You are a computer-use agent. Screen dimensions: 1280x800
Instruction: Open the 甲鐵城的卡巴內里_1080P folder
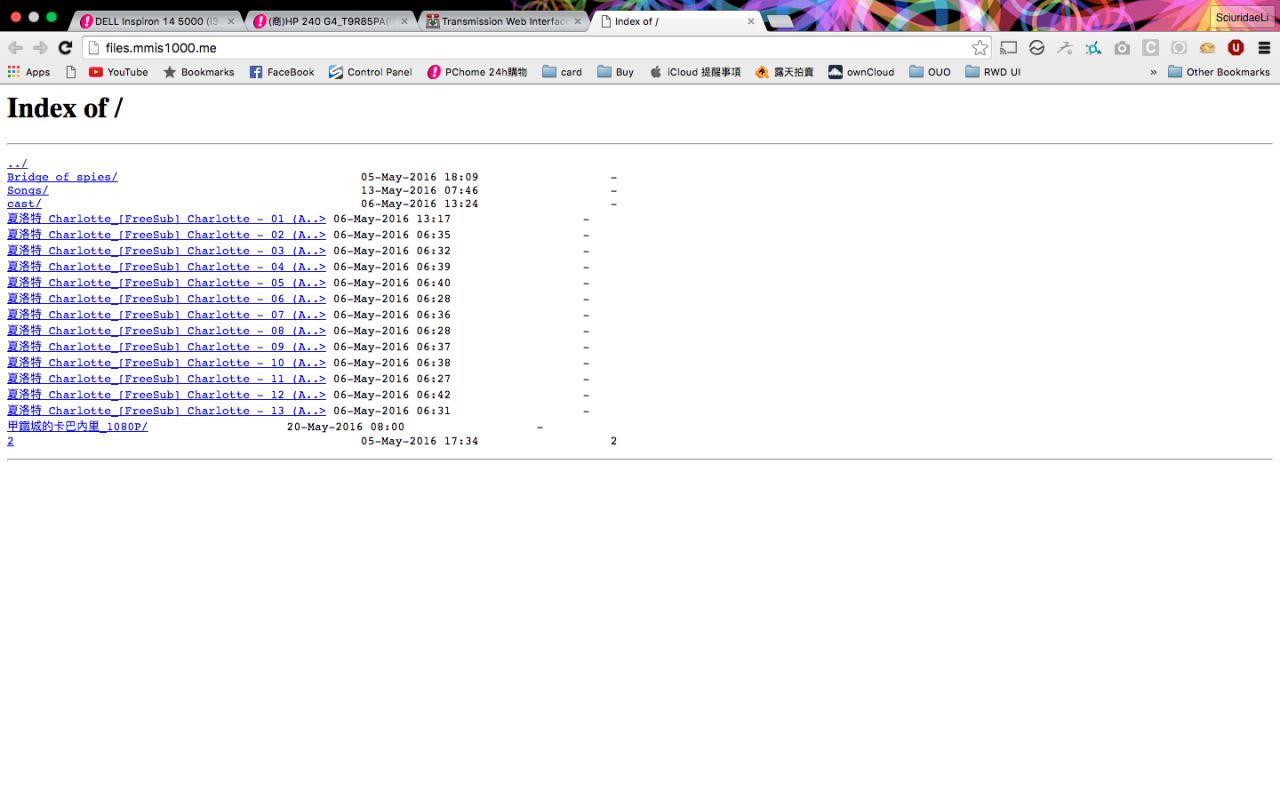77,427
